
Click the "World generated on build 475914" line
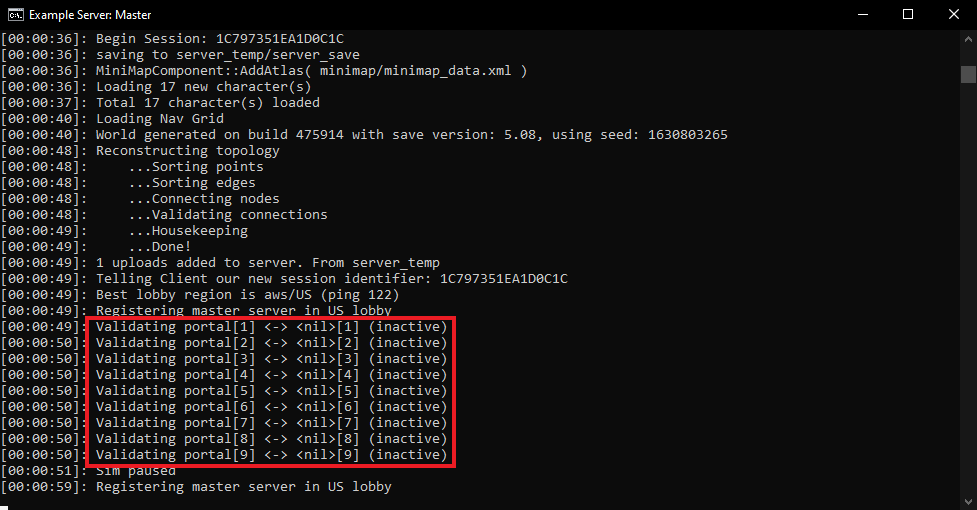(411, 135)
